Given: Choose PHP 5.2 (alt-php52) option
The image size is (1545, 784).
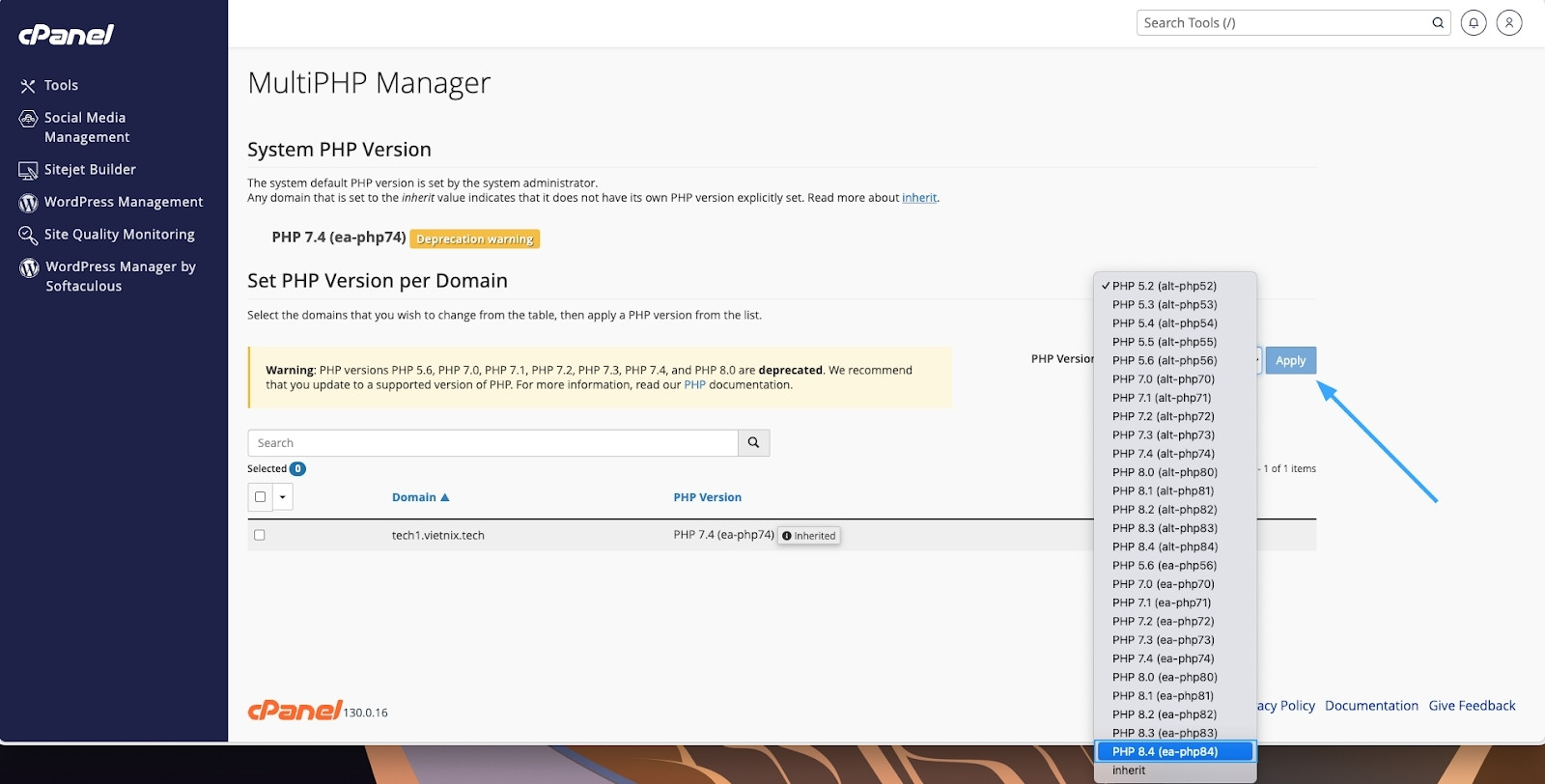Looking at the screenshot, I should 1175,286.
